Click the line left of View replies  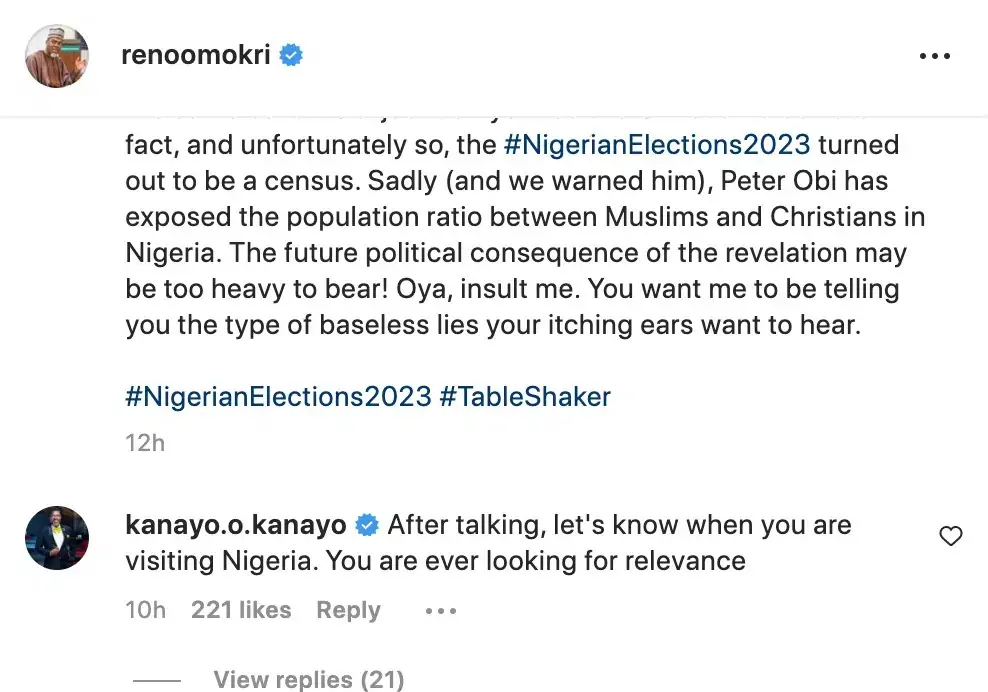click(157, 681)
